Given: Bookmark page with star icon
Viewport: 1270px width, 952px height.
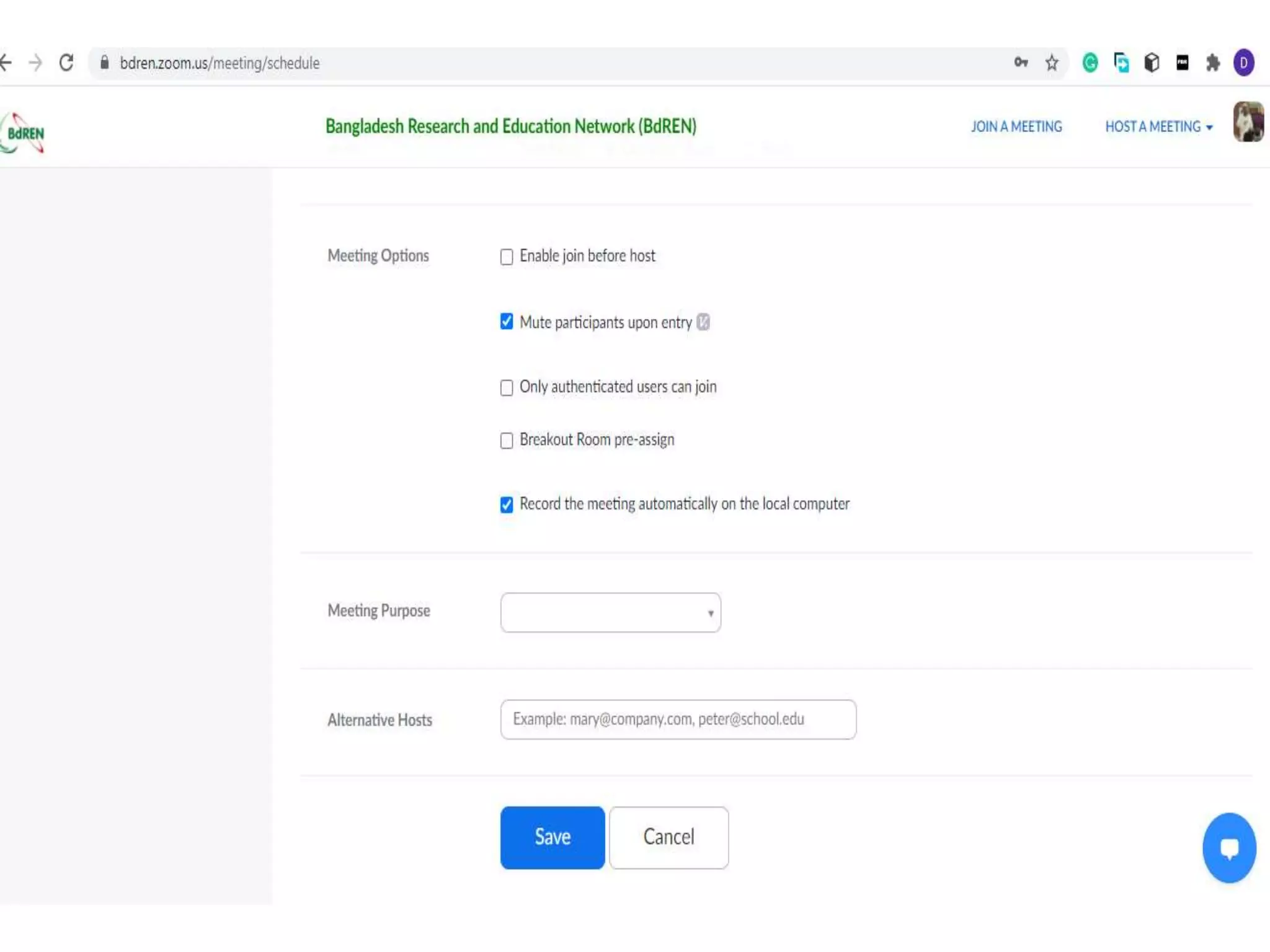Looking at the screenshot, I should pyautogui.click(x=1052, y=63).
